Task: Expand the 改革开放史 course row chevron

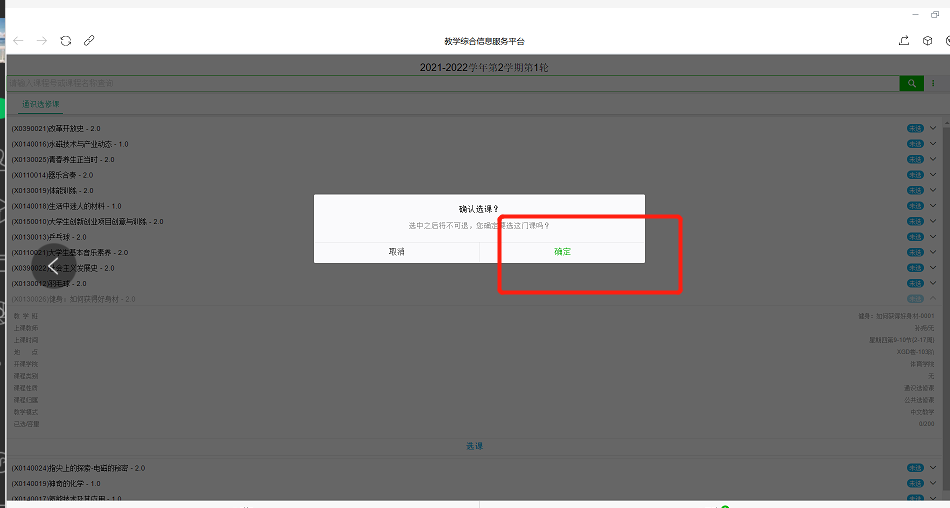Action: pos(934,128)
